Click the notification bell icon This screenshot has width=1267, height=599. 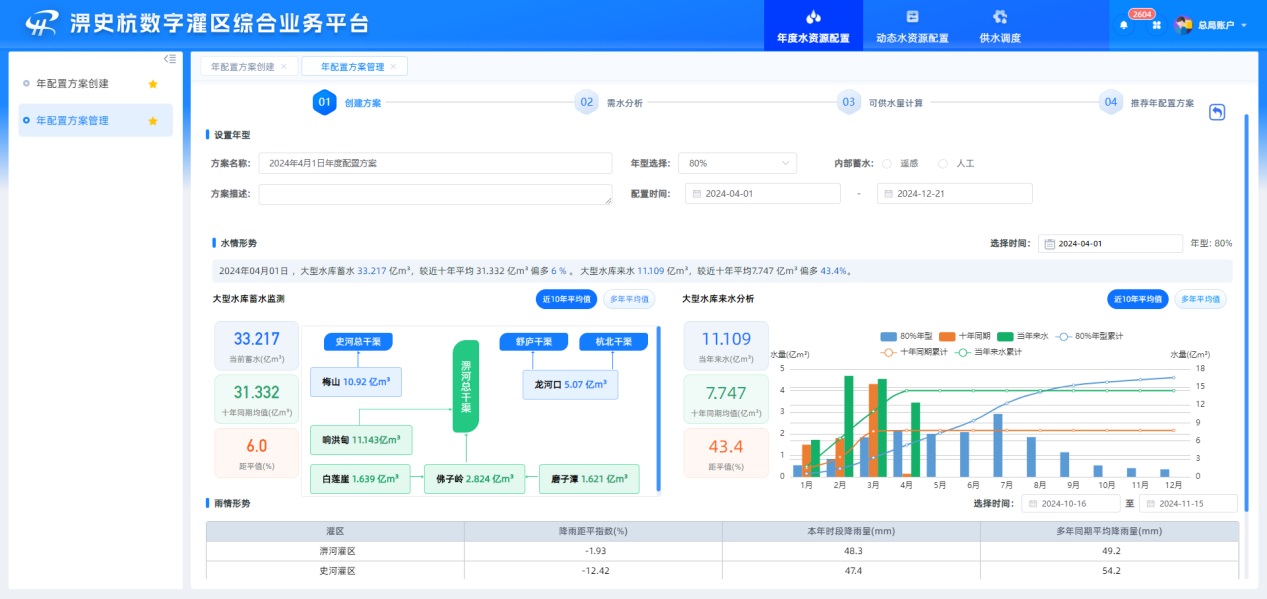1123,25
